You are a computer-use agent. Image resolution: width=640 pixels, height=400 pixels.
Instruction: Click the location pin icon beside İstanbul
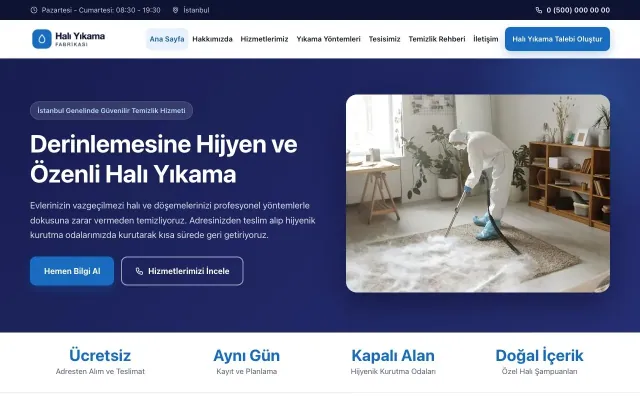(176, 10)
